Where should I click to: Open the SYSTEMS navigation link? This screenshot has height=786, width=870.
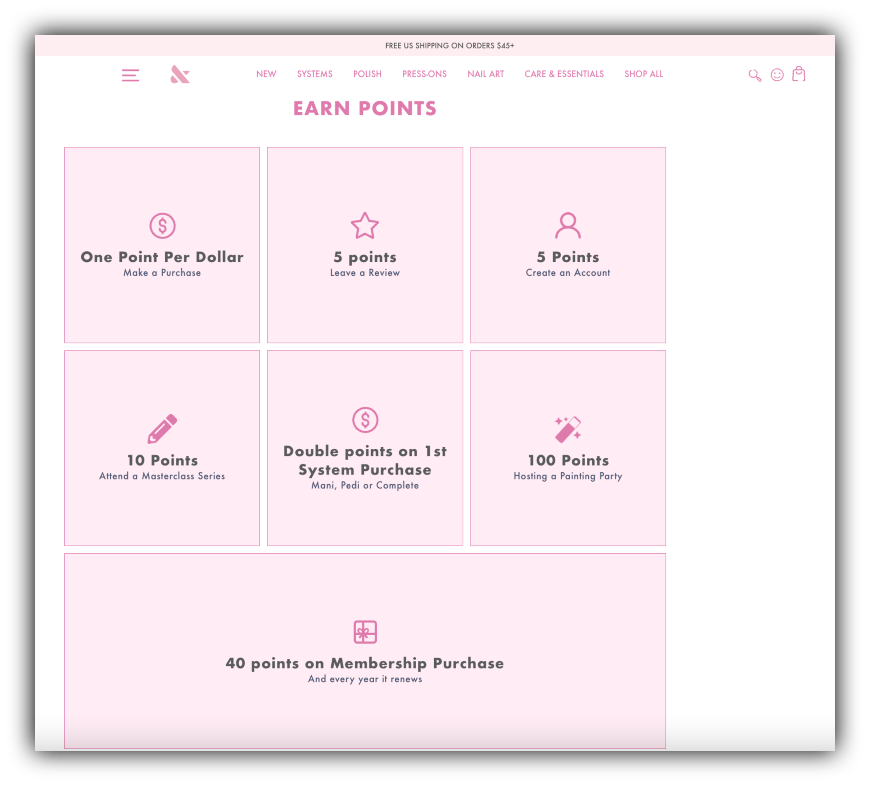click(x=314, y=74)
